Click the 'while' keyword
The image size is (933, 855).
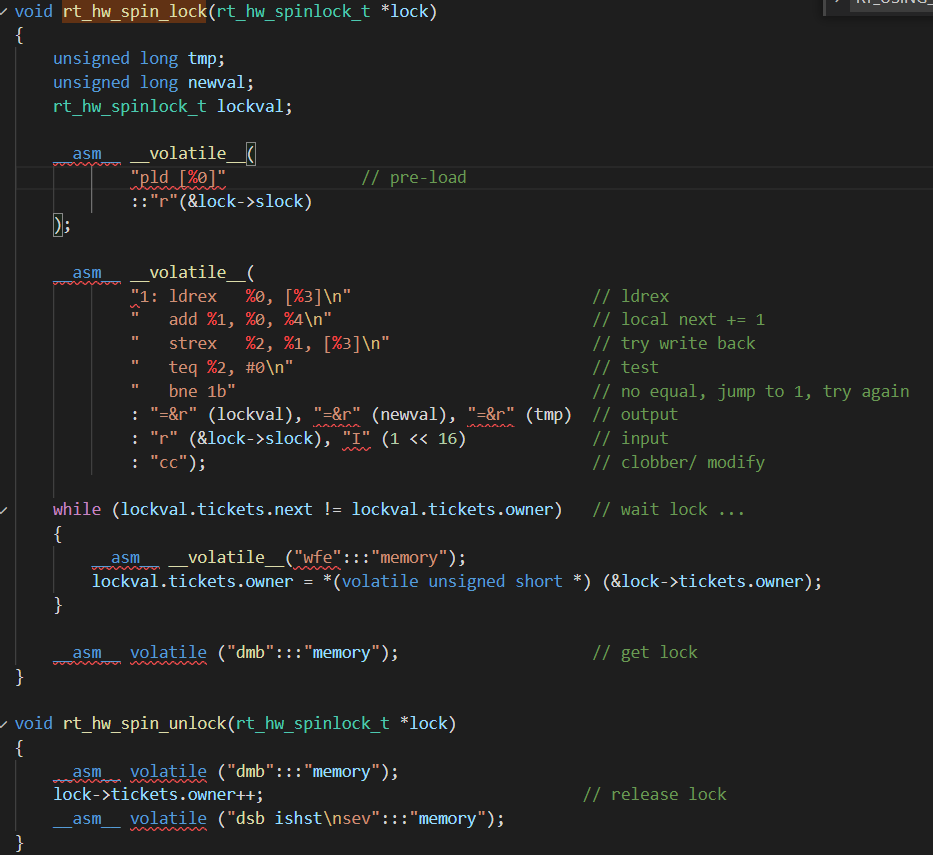tap(77, 510)
